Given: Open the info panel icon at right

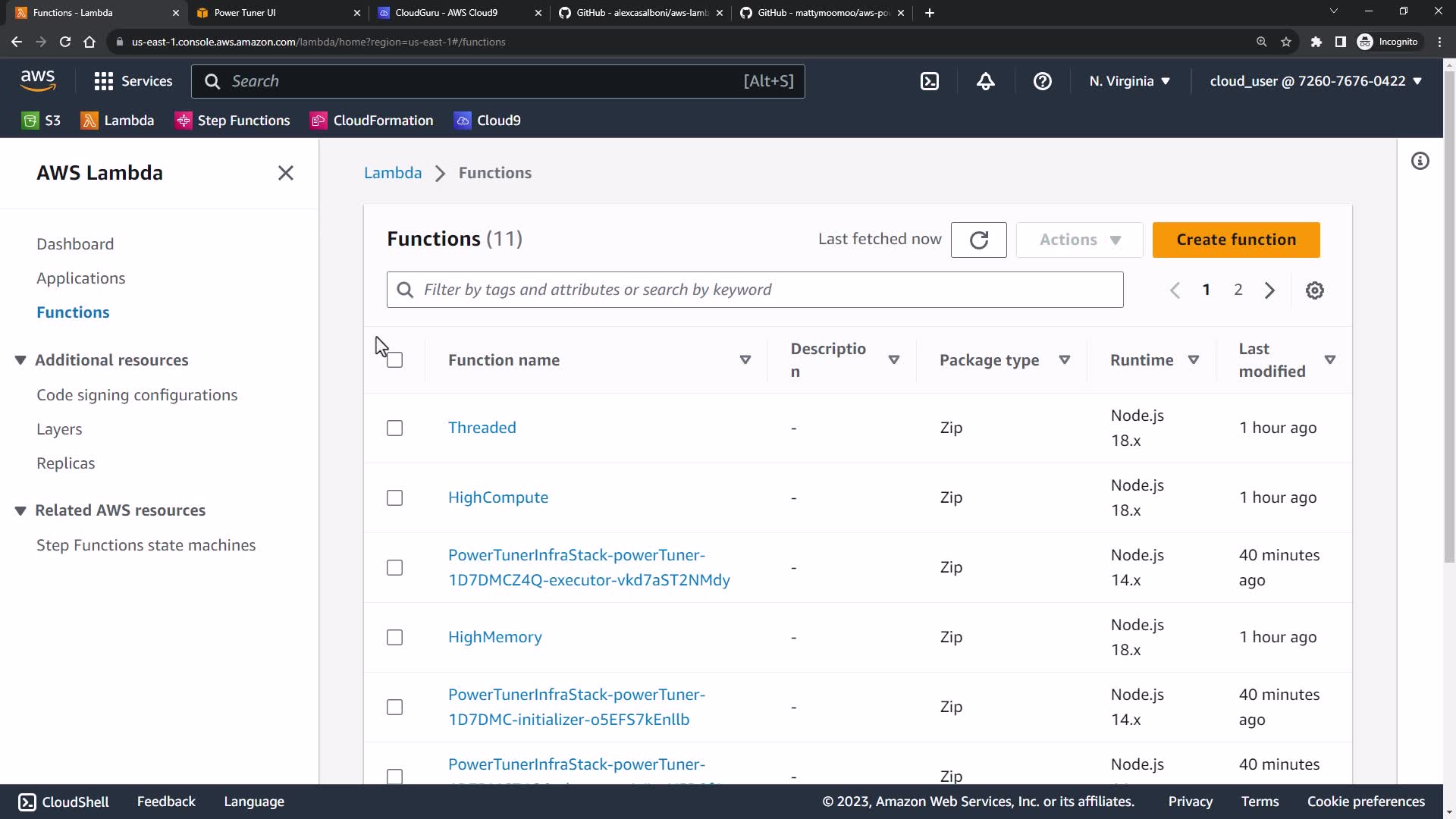Looking at the screenshot, I should [1420, 161].
